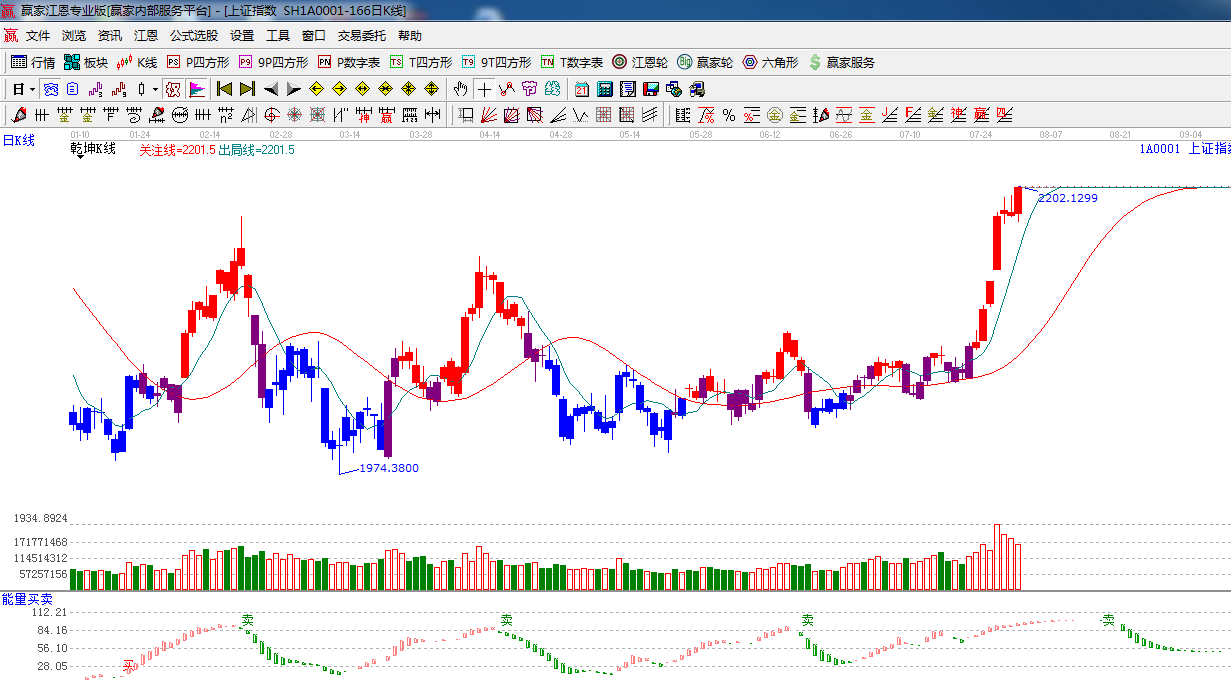Expand the candlestick style dropdown arrow

[x=155, y=89]
